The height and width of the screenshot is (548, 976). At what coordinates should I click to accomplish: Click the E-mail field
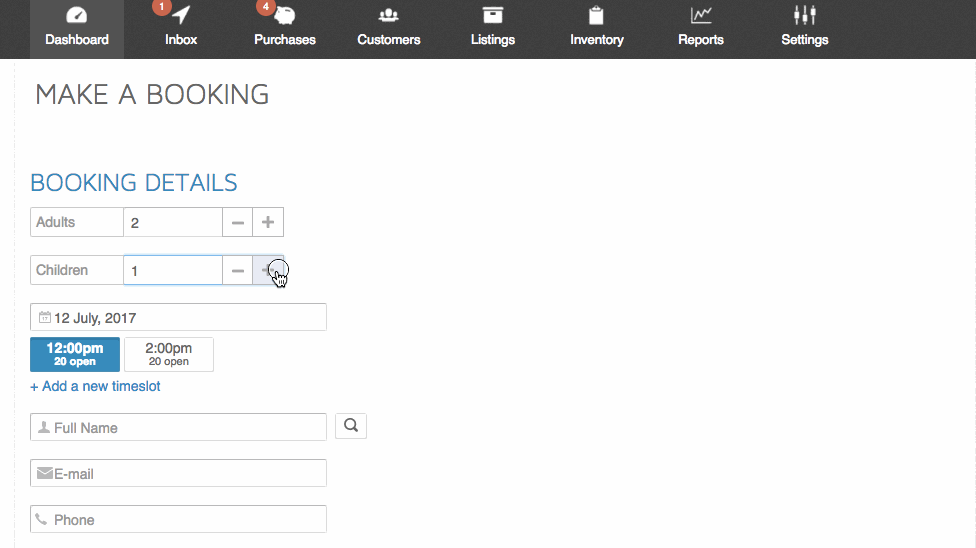click(x=178, y=473)
